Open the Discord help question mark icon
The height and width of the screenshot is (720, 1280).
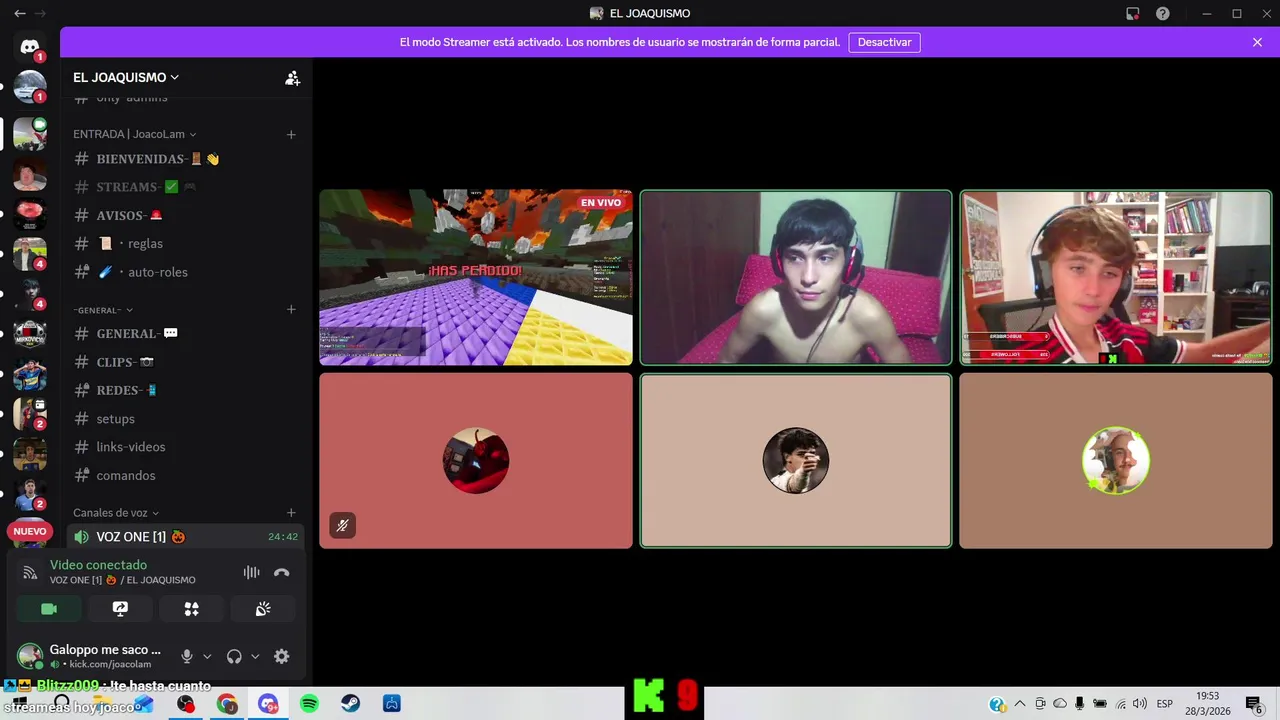coord(1163,14)
